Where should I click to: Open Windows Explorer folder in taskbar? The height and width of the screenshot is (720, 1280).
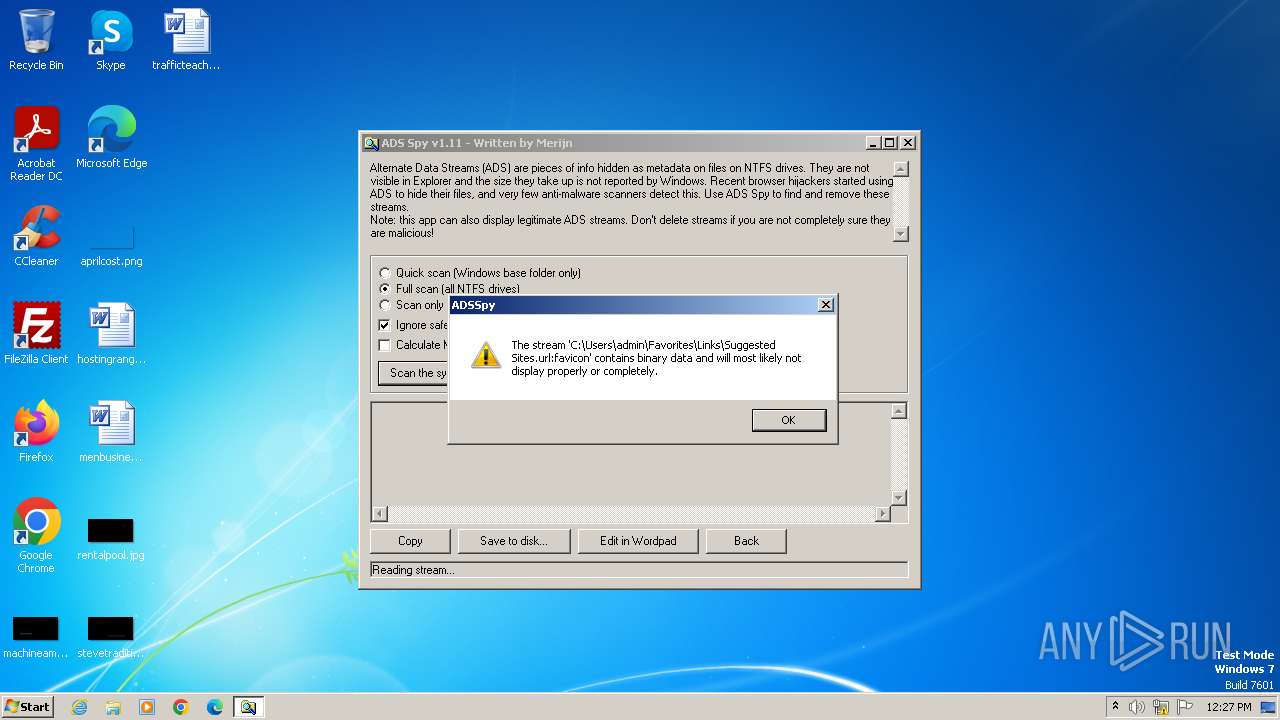(x=113, y=707)
